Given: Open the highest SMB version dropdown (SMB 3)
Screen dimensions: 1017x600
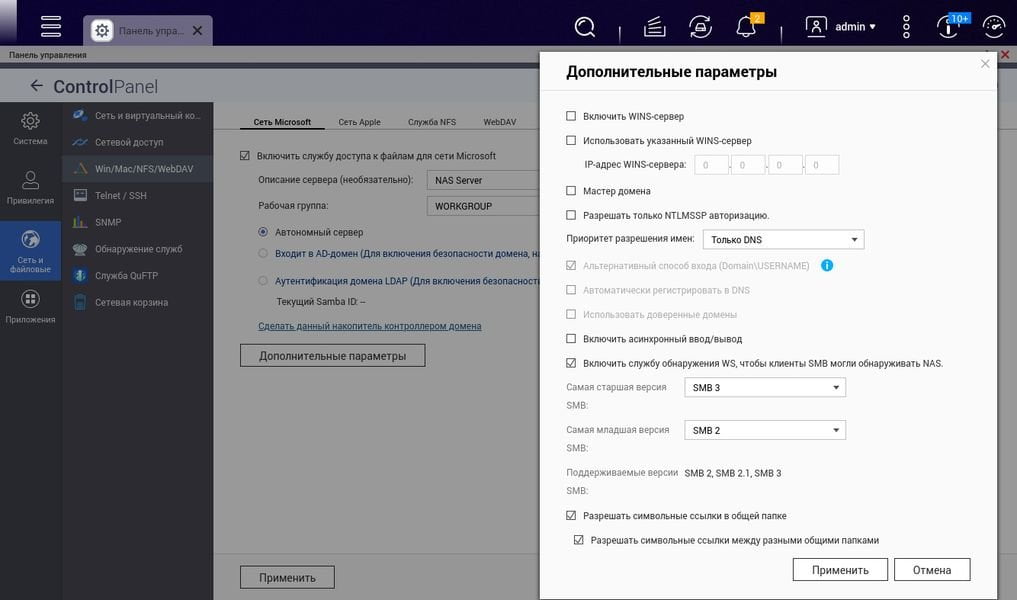Looking at the screenshot, I should 765,387.
